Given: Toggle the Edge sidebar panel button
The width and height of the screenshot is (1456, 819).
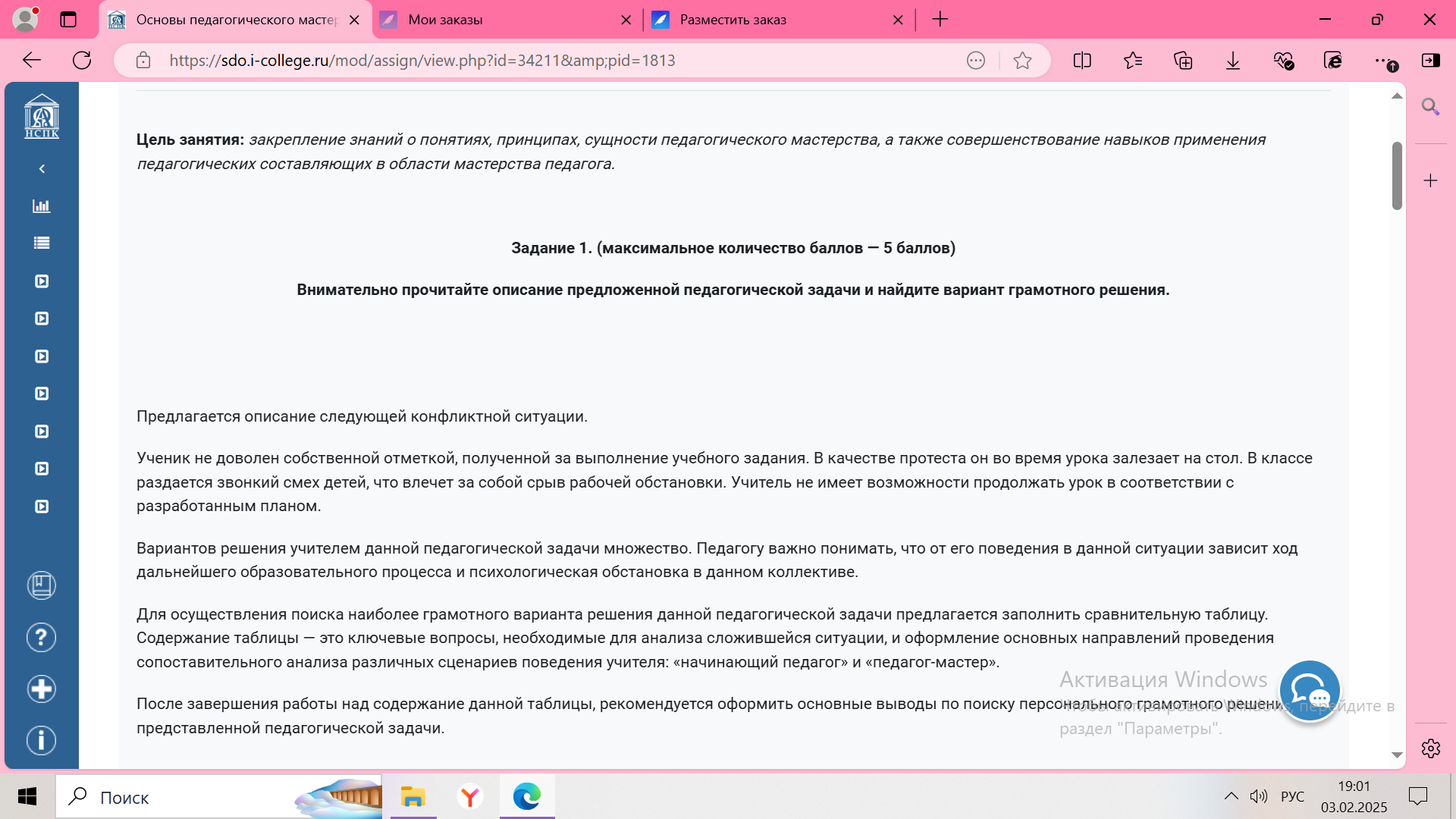Looking at the screenshot, I should coord(1431,61).
